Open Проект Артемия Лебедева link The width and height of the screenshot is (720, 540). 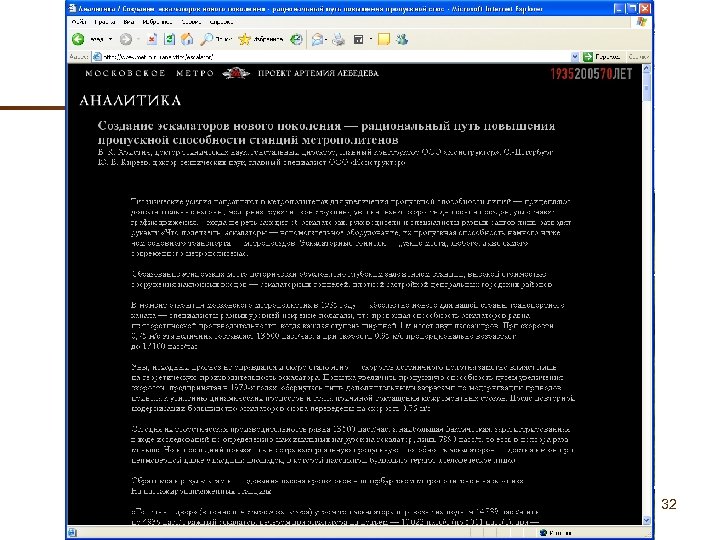pos(318,73)
